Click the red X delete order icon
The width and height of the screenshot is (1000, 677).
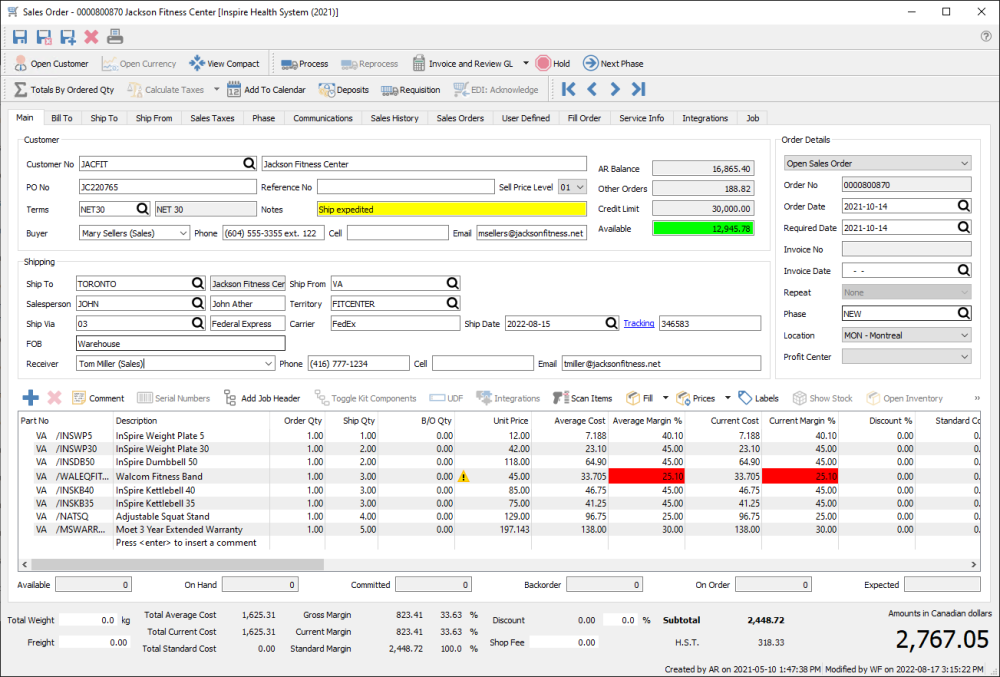pyautogui.click(x=91, y=37)
